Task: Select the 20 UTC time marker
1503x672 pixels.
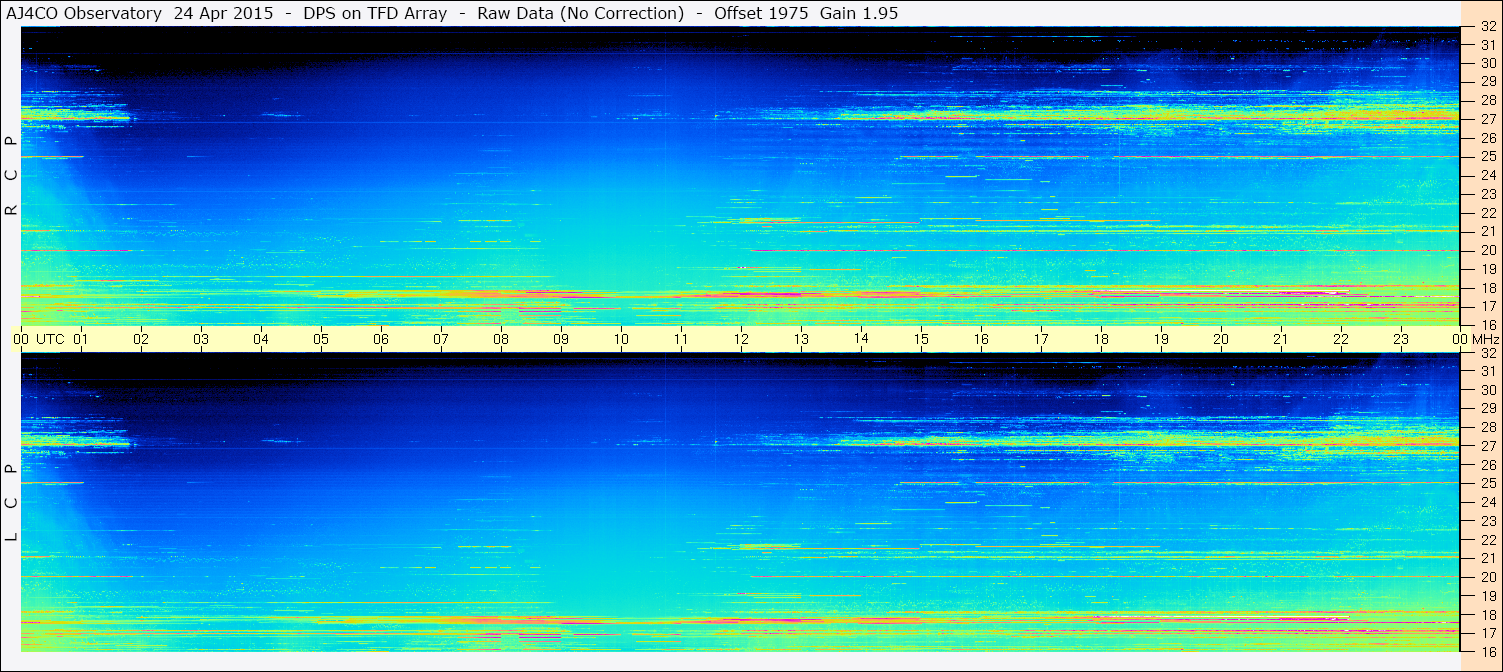Action: coord(1221,339)
